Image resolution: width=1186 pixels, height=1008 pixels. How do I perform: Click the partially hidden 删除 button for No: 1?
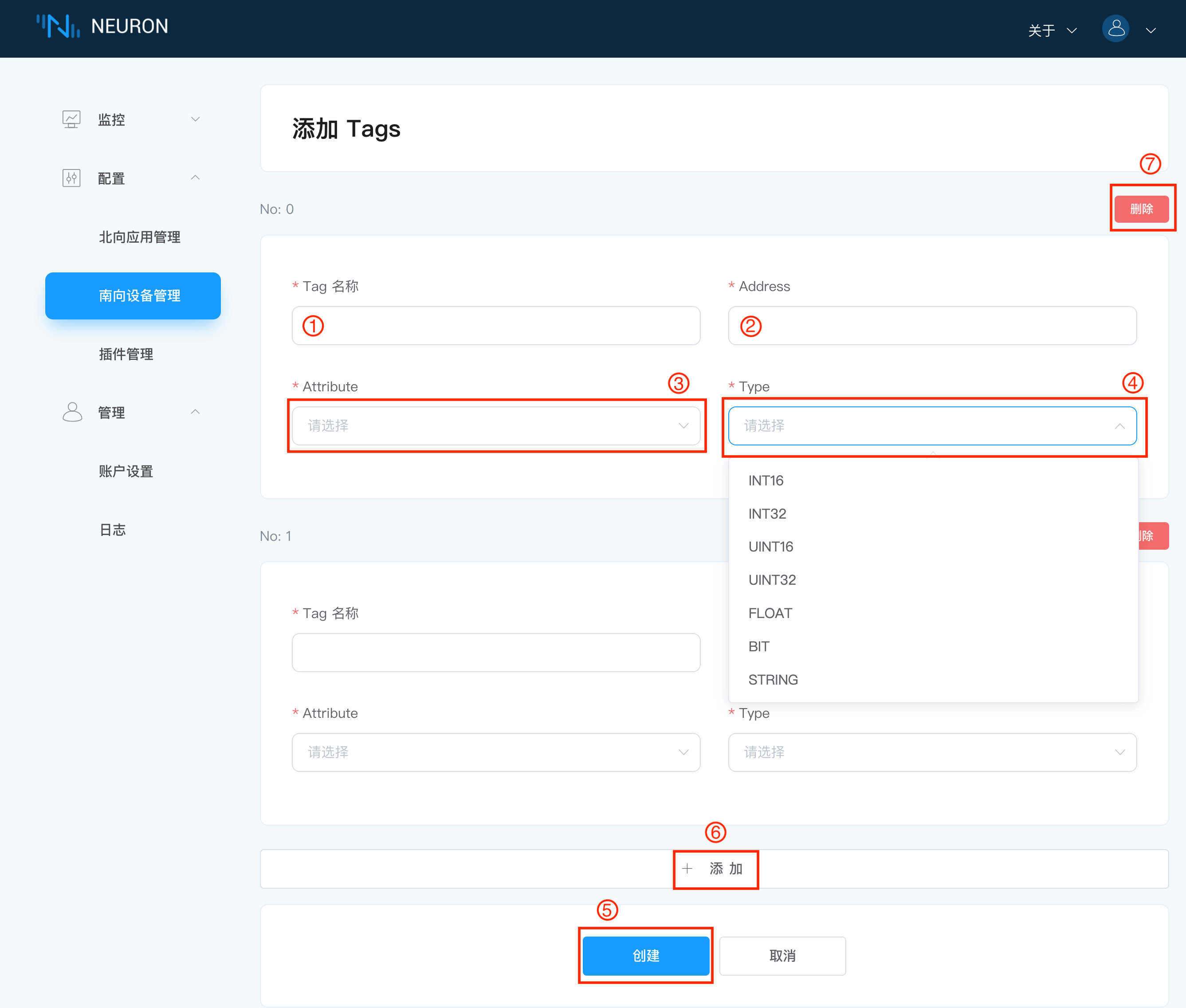tap(1154, 536)
